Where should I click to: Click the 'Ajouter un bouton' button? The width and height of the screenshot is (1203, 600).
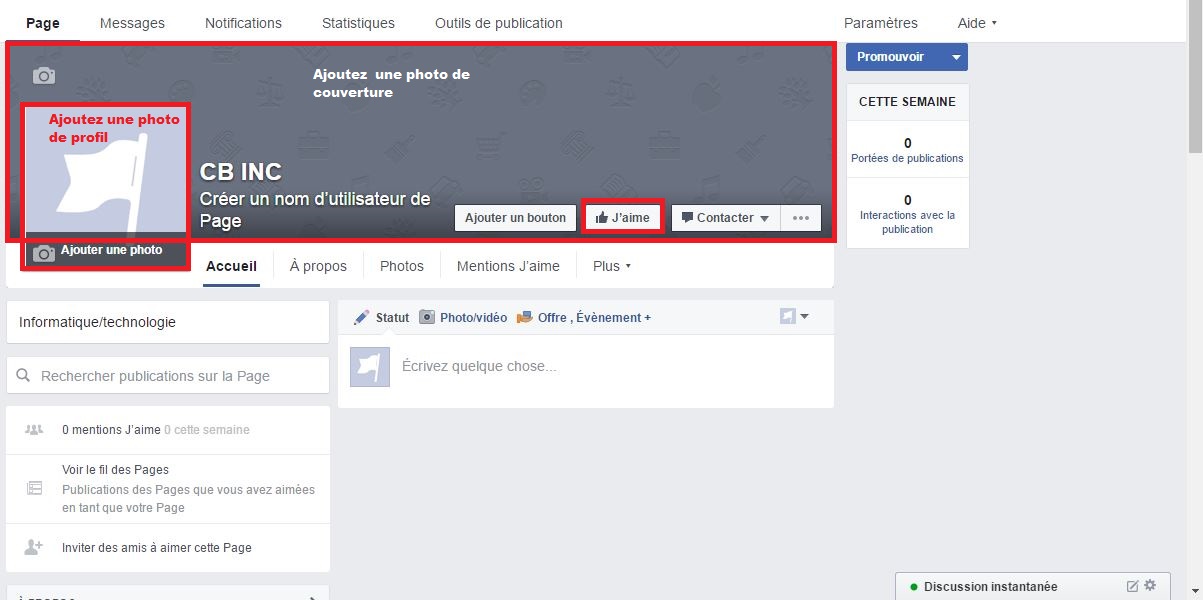[x=515, y=218]
